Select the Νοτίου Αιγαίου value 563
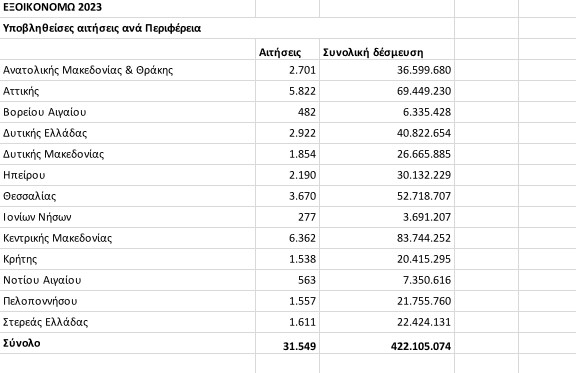The width and height of the screenshot is (576, 373). (x=287, y=280)
